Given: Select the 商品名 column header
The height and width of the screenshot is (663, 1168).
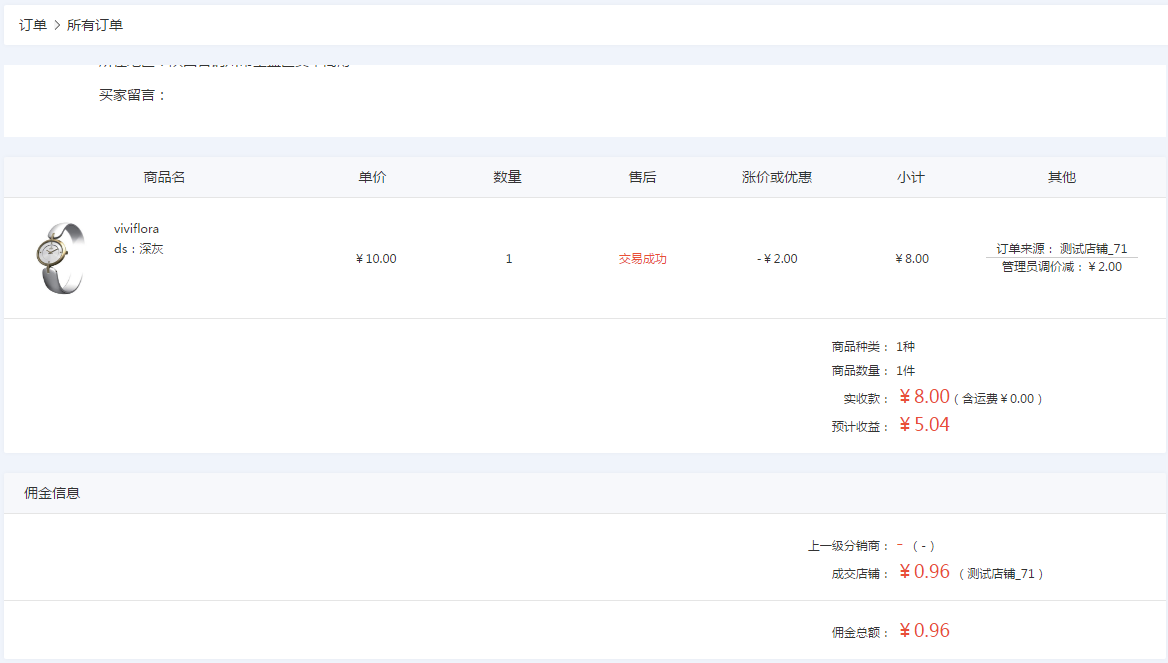Looking at the screenshot, I should [164, 177].
